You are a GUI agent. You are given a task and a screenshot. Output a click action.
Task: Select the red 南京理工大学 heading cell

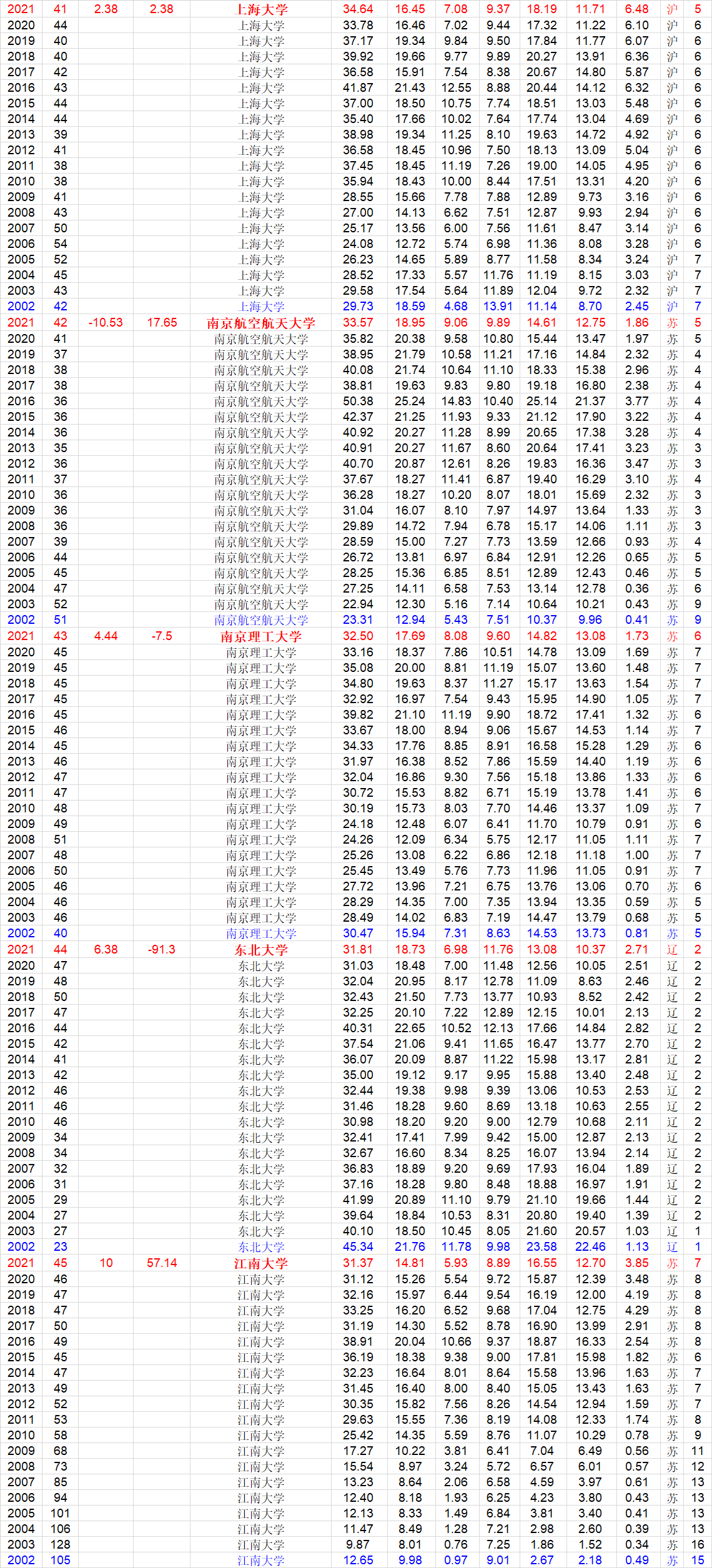261,636
